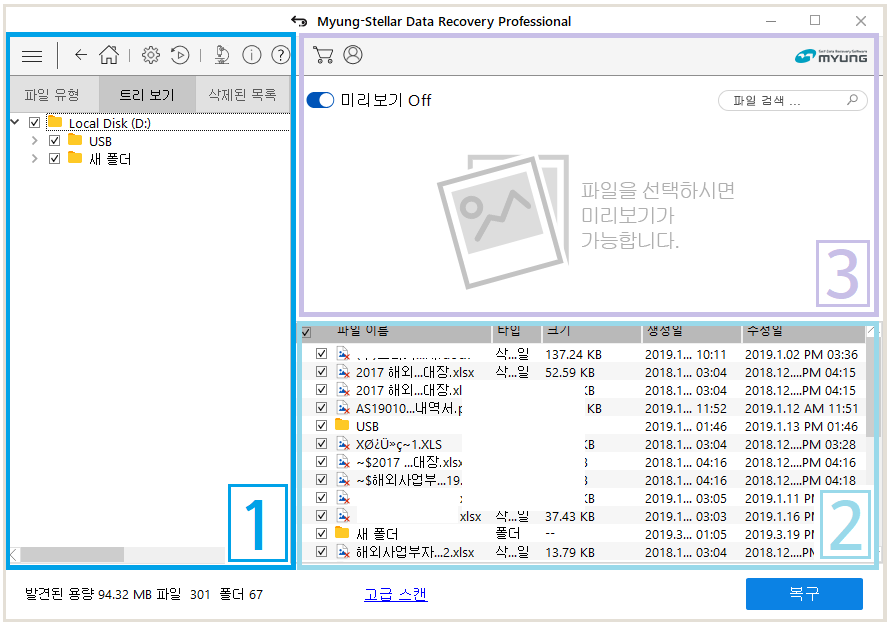Select the ~$2017 ...대장.xlsx file name
The width and height of the screenshot is (891, 626).
coord(409,462)
